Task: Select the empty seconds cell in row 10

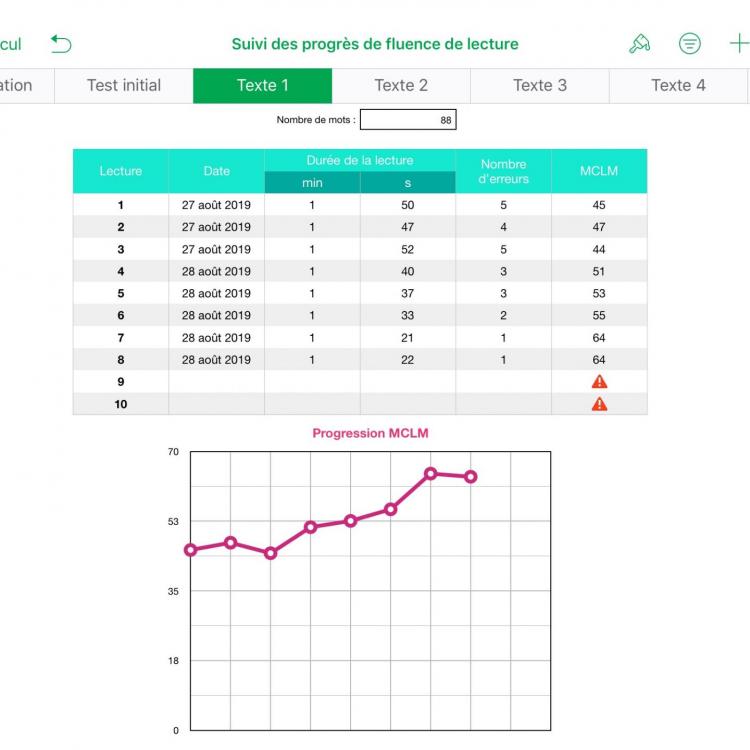Action: [408, 404]
